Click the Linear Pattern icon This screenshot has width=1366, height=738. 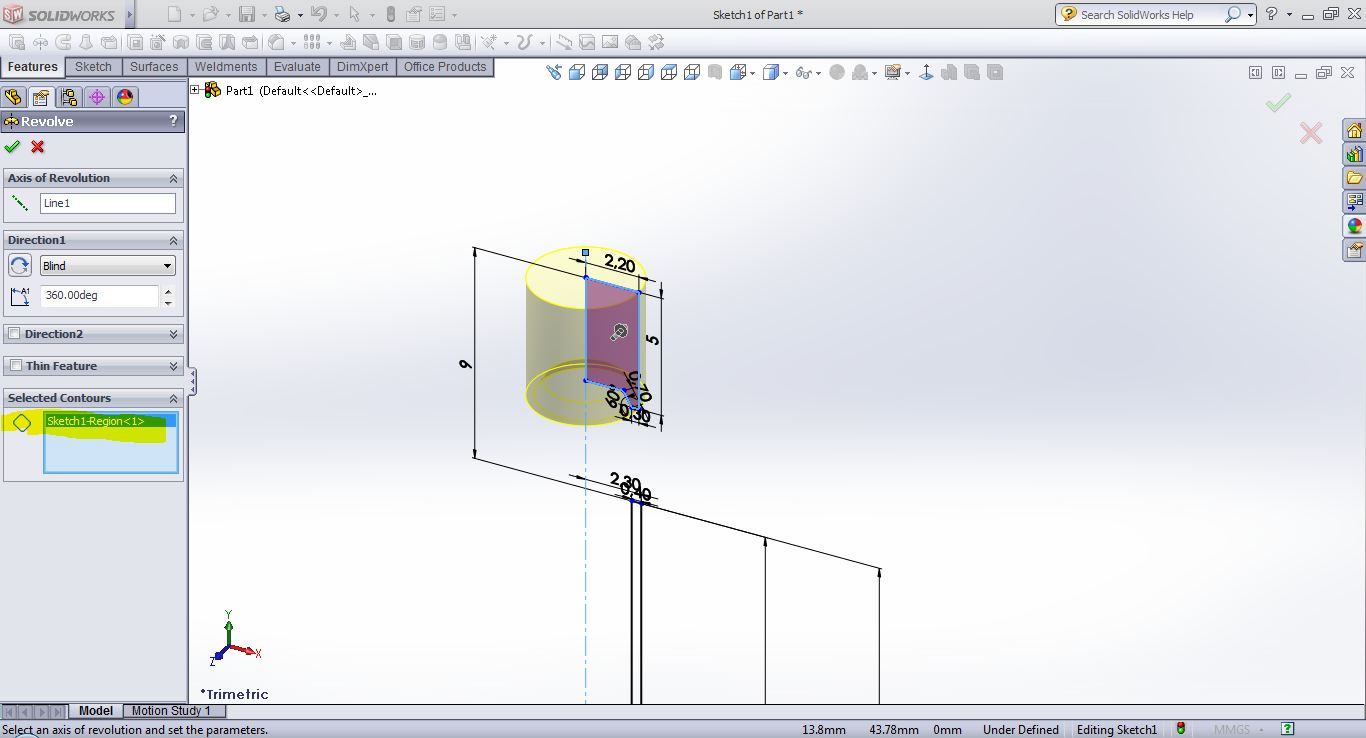[x=311, y=43]
